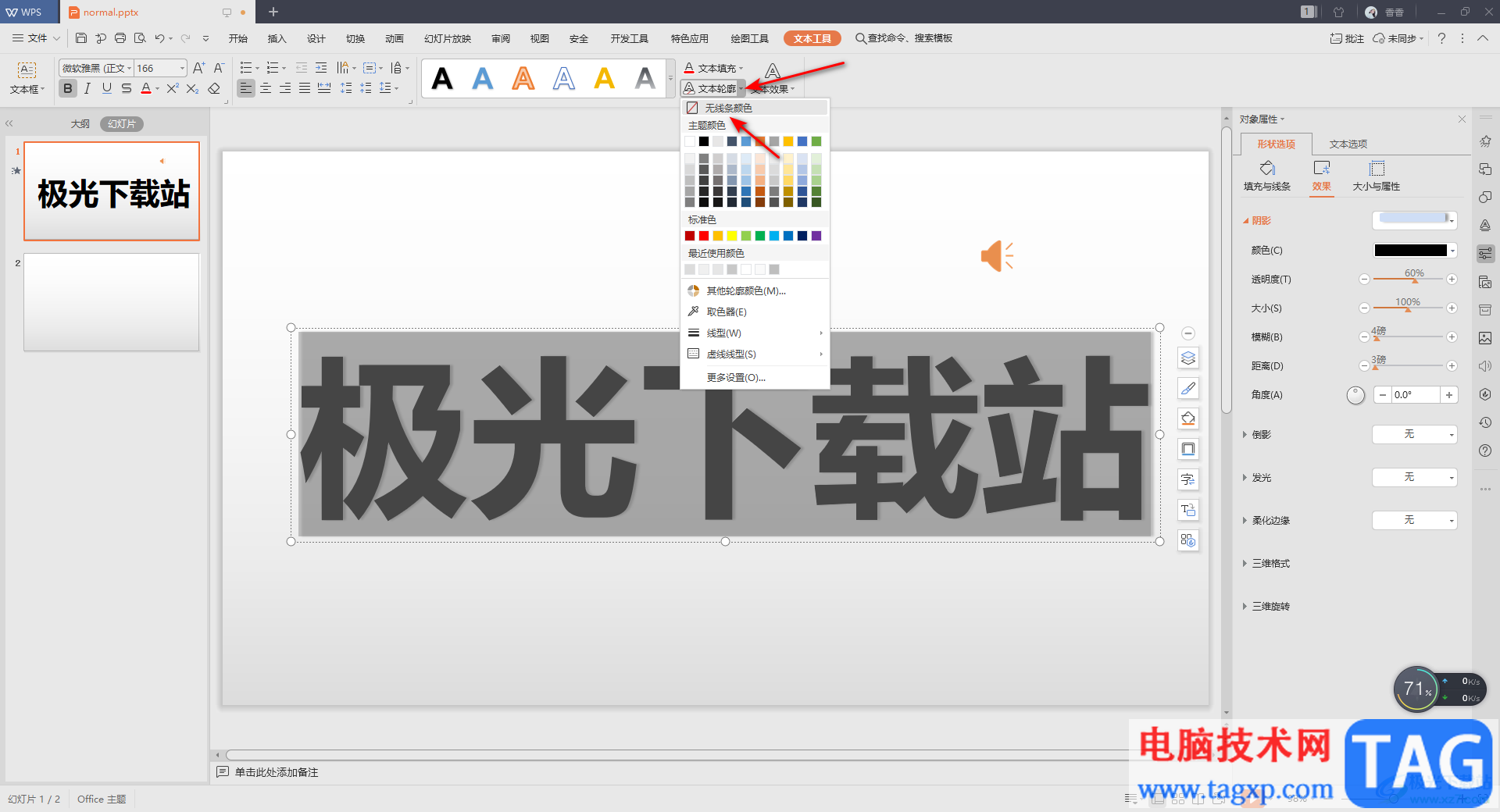Switch to the Insert ribbon tab

[277, 38]
